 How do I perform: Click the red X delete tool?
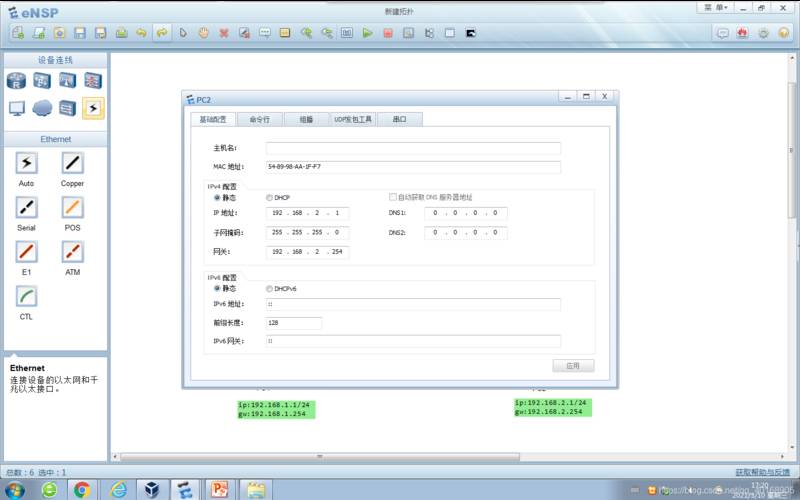click(x=223, y=33)
